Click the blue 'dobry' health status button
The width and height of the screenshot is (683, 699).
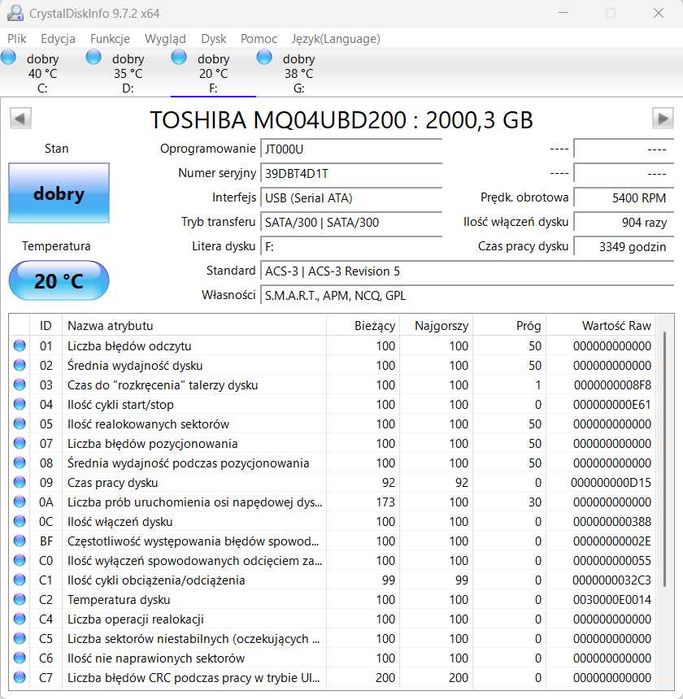click(x=59, y=193)
